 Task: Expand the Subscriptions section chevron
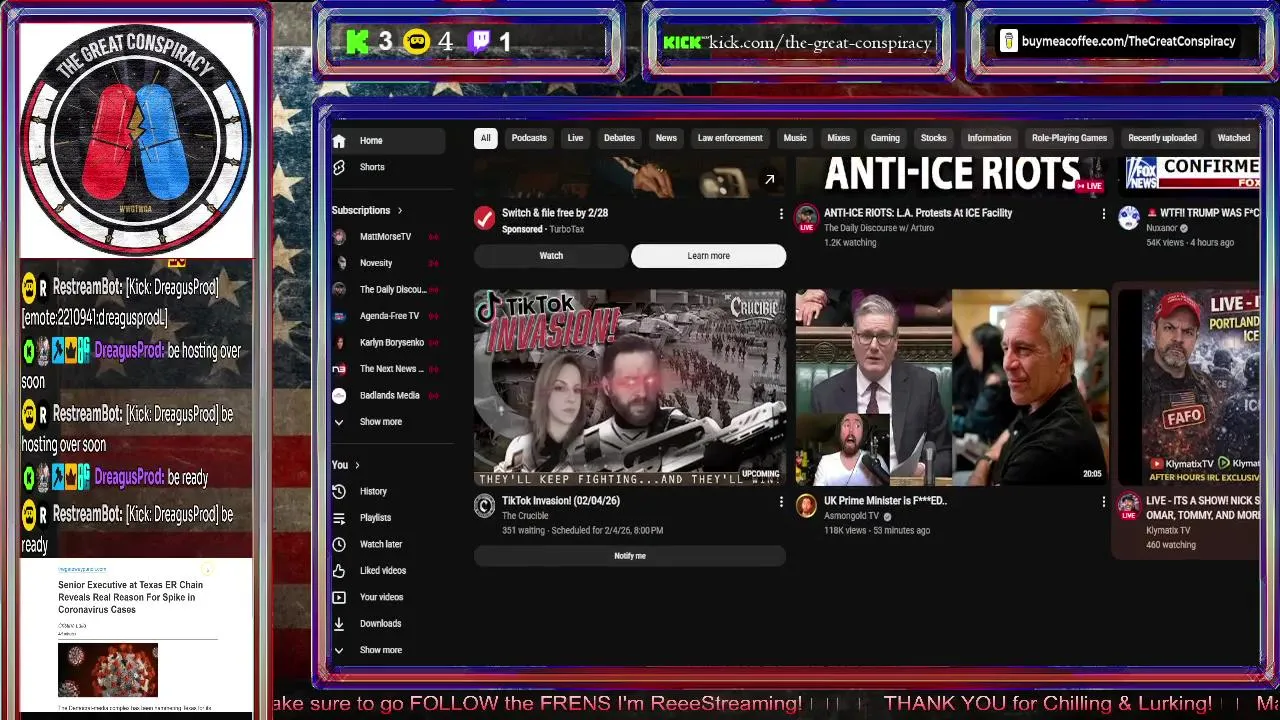tap(400, 211)
